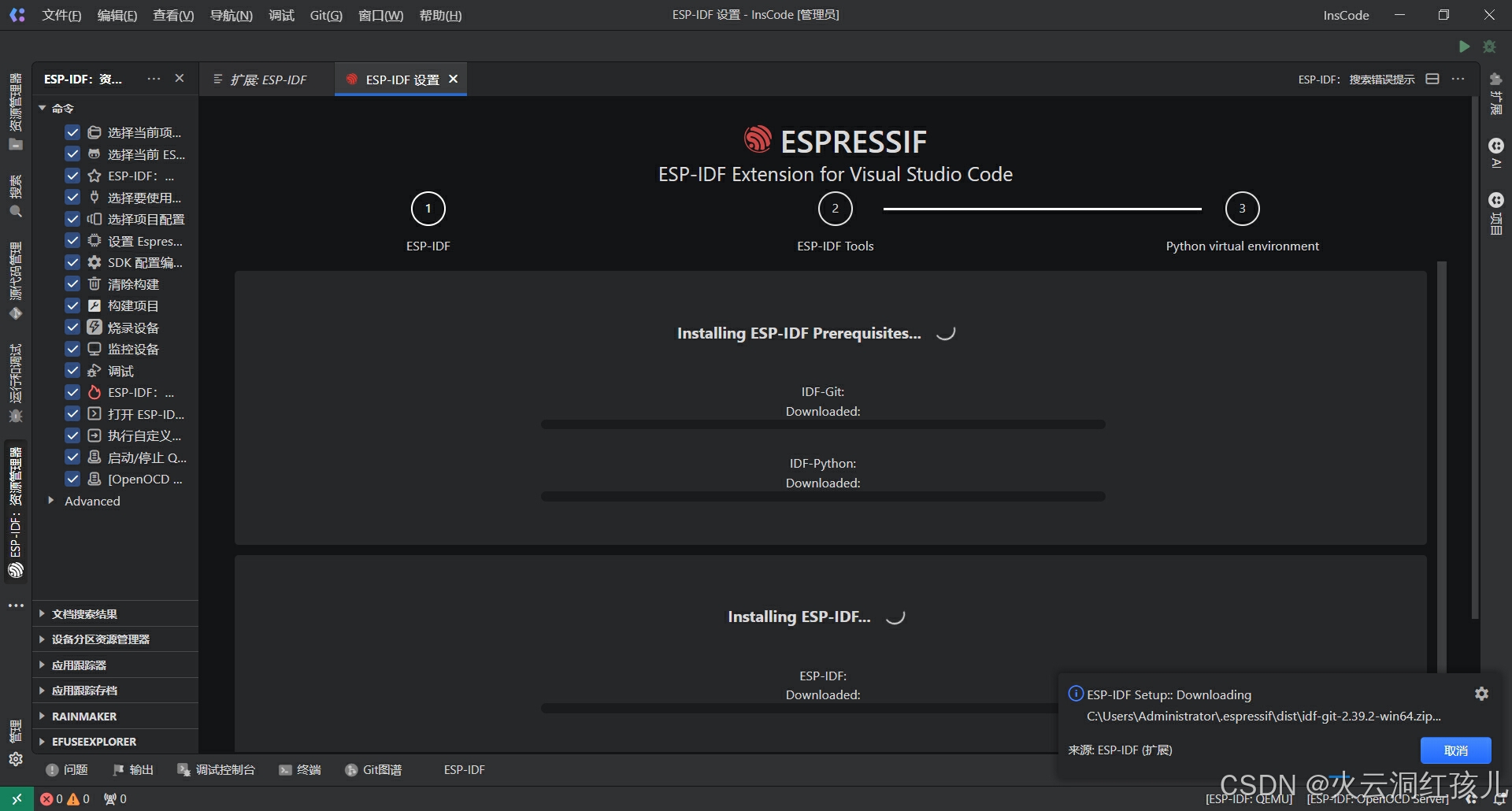Open more sidebar views ellipsis

(x=16, y=605)
